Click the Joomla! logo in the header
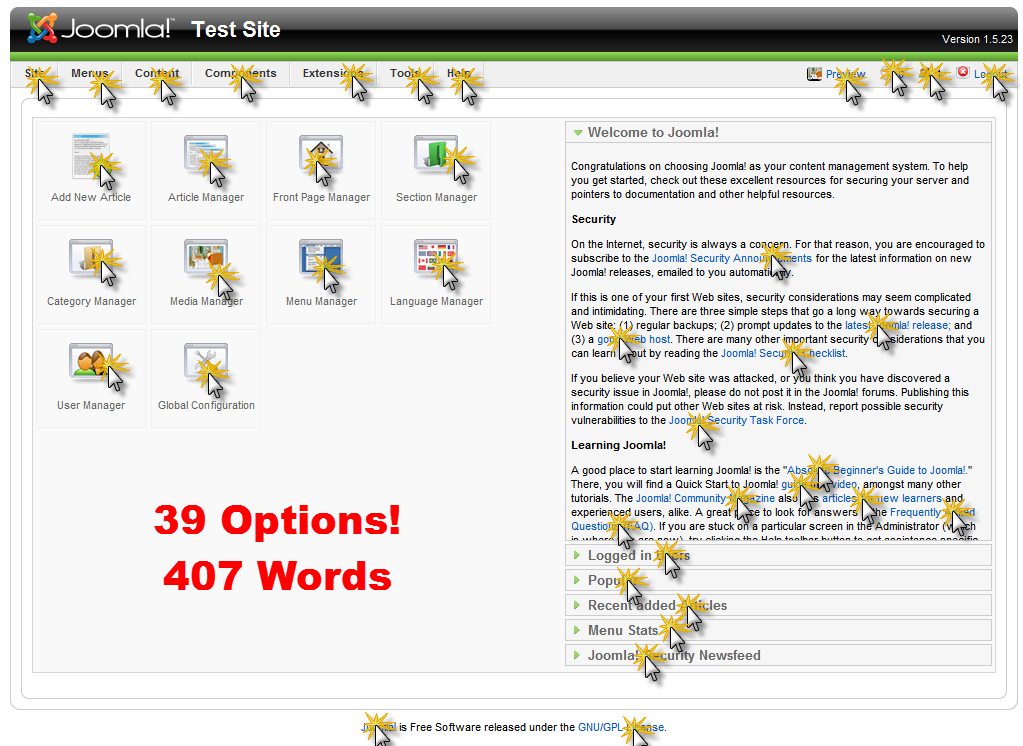This screenshot has width=1023, height=746. (x=100, y=29)
